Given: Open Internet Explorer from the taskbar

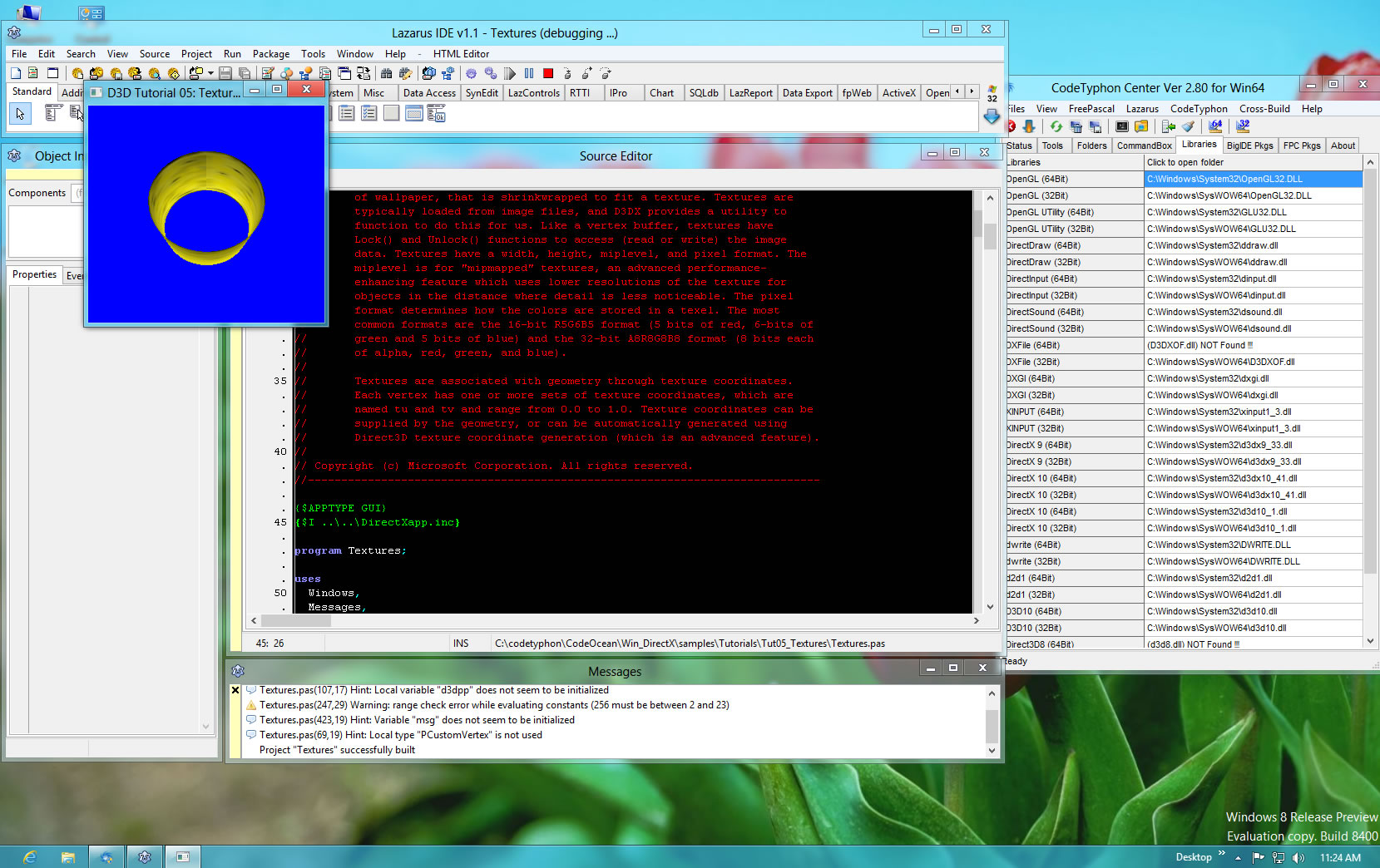Looking at the screenshot, I should [29, 857].
